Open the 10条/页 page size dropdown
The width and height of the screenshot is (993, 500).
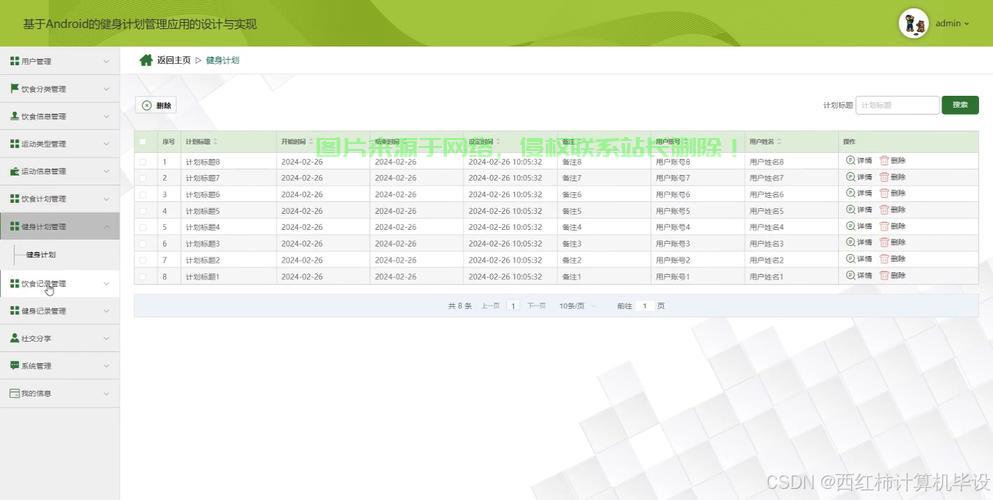pyautogui.click(x=578, y=306)
